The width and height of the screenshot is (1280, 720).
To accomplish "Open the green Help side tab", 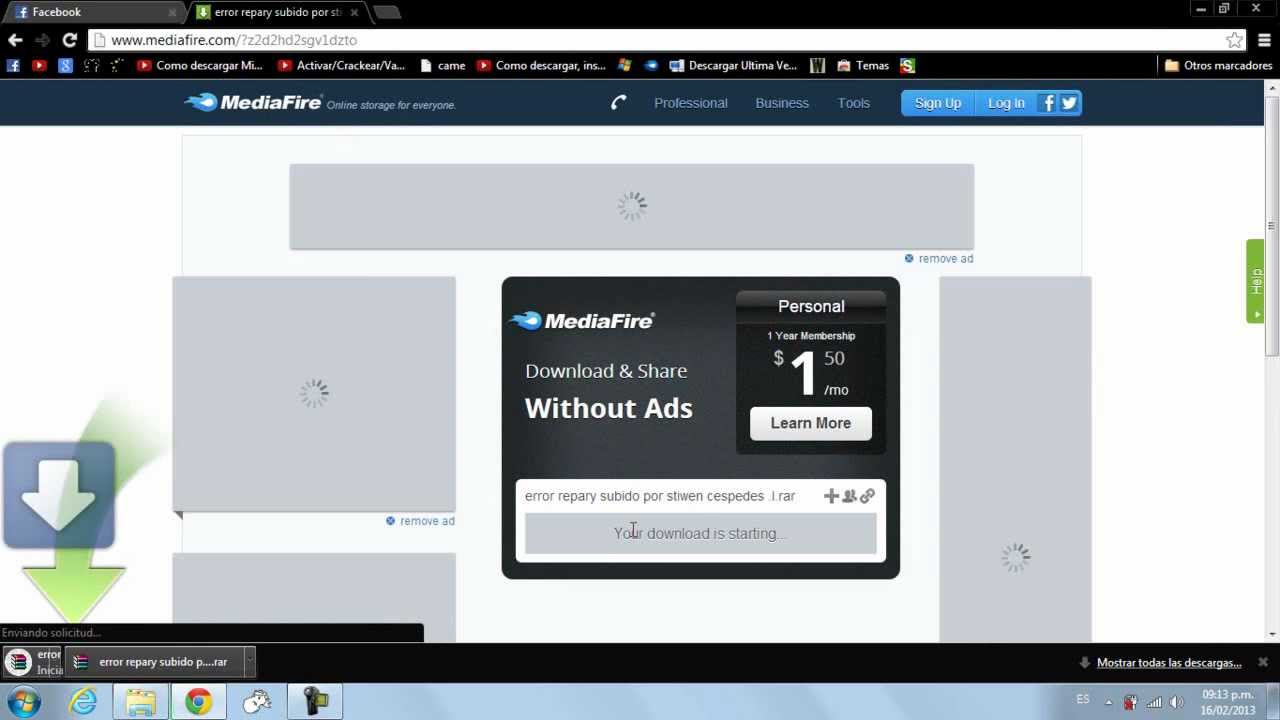I will 1255,281.
